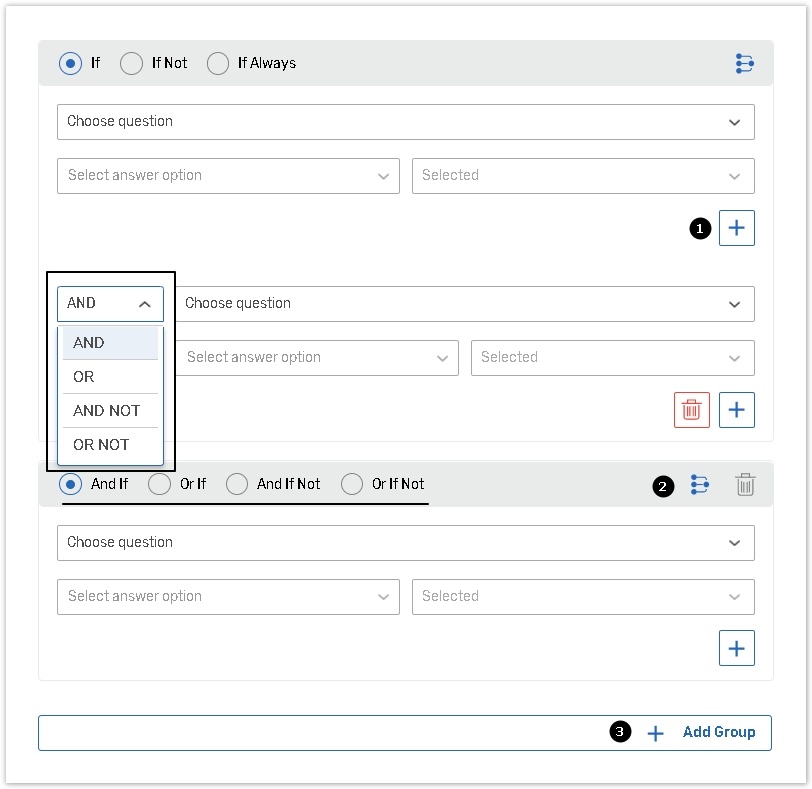Select the "If Not" radio button
Image resolution: width=812 pixels, height=789 pixels.
click(x=132, y=64)
